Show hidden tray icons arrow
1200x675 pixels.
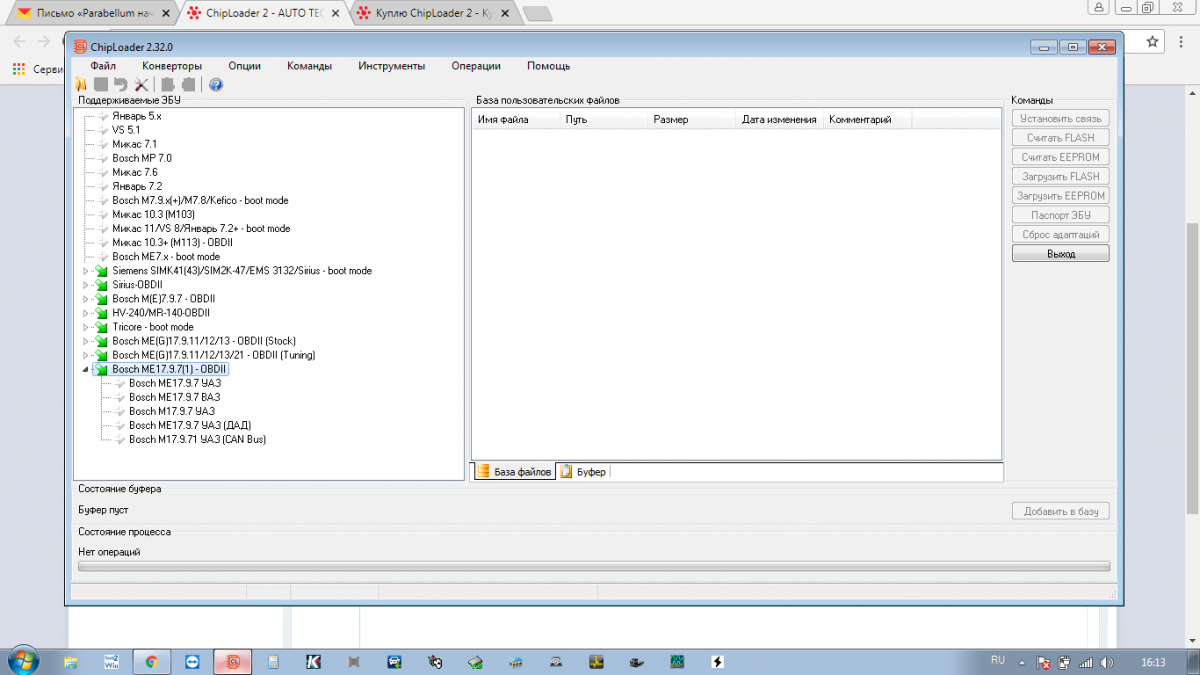[1023, 662]
